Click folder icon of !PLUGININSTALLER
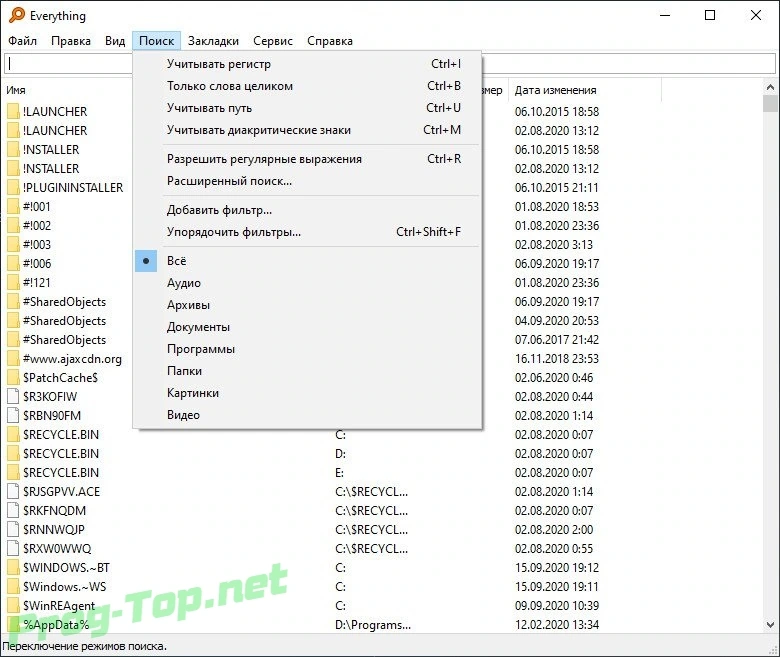 (x=13, y=188)
